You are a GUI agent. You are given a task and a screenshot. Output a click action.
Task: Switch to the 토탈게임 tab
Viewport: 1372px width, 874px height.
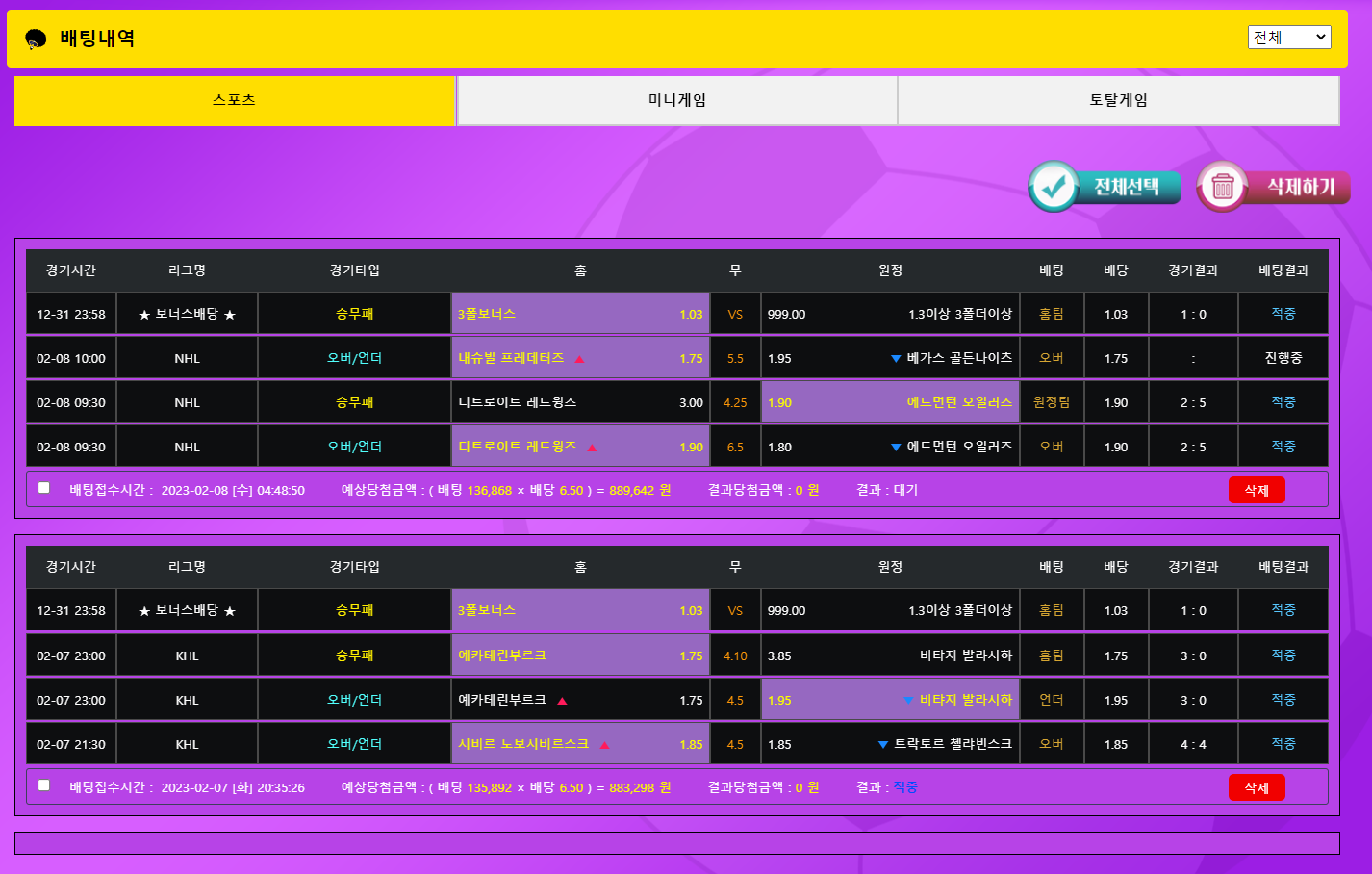[1118, 101]
